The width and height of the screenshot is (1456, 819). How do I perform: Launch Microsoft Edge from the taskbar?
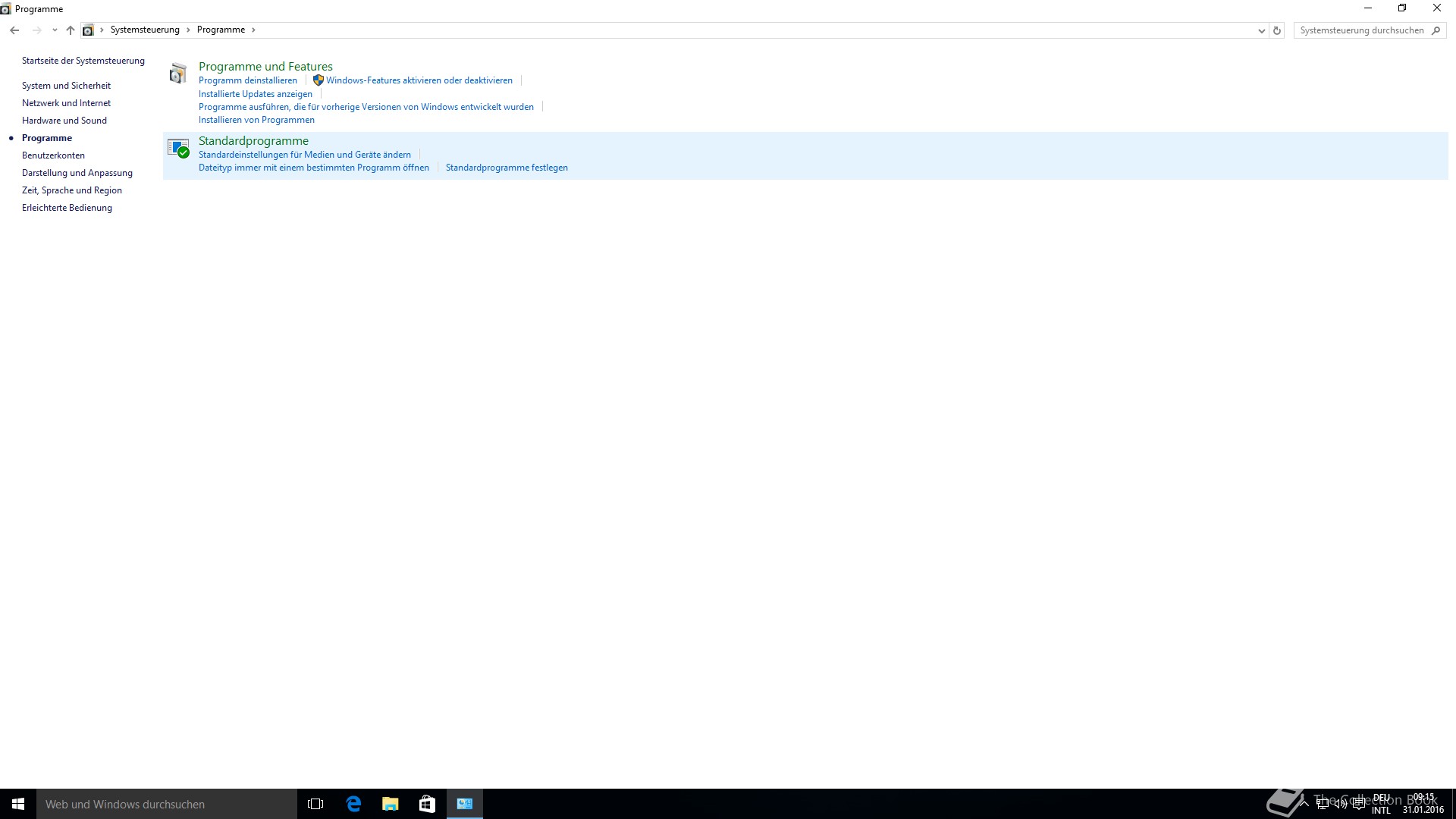[353, 804]
